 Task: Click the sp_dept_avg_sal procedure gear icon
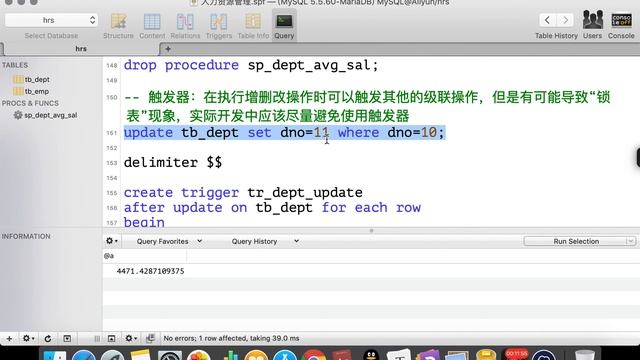tap(18, 115)
